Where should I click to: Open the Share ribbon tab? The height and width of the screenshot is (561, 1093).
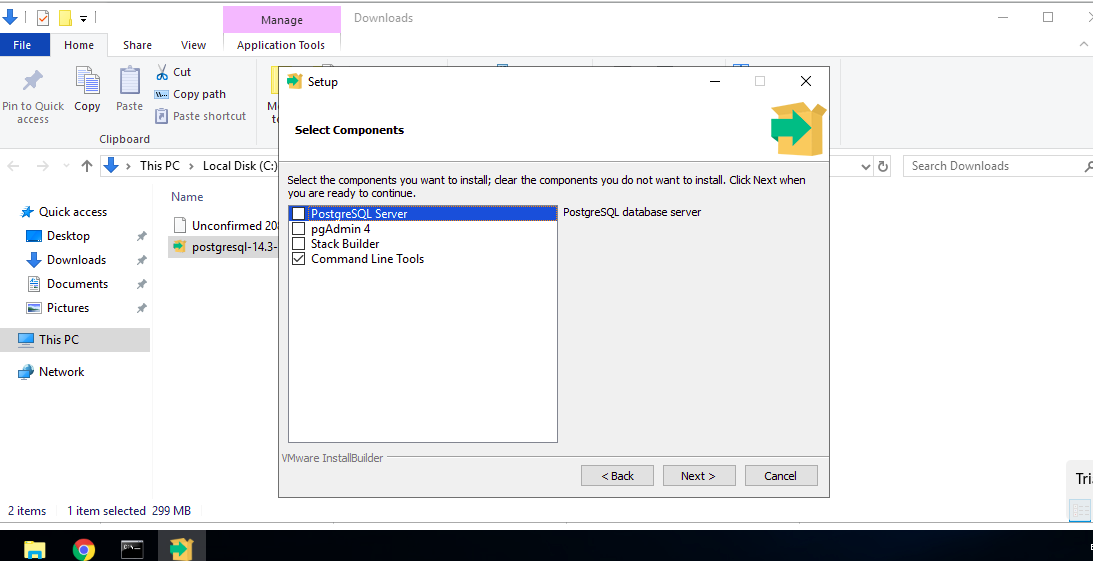(137, 45)
